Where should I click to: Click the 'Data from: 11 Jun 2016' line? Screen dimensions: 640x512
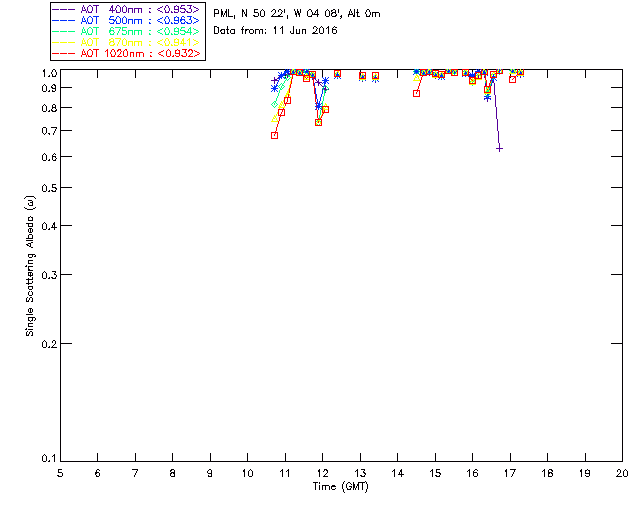click(275, 31)
